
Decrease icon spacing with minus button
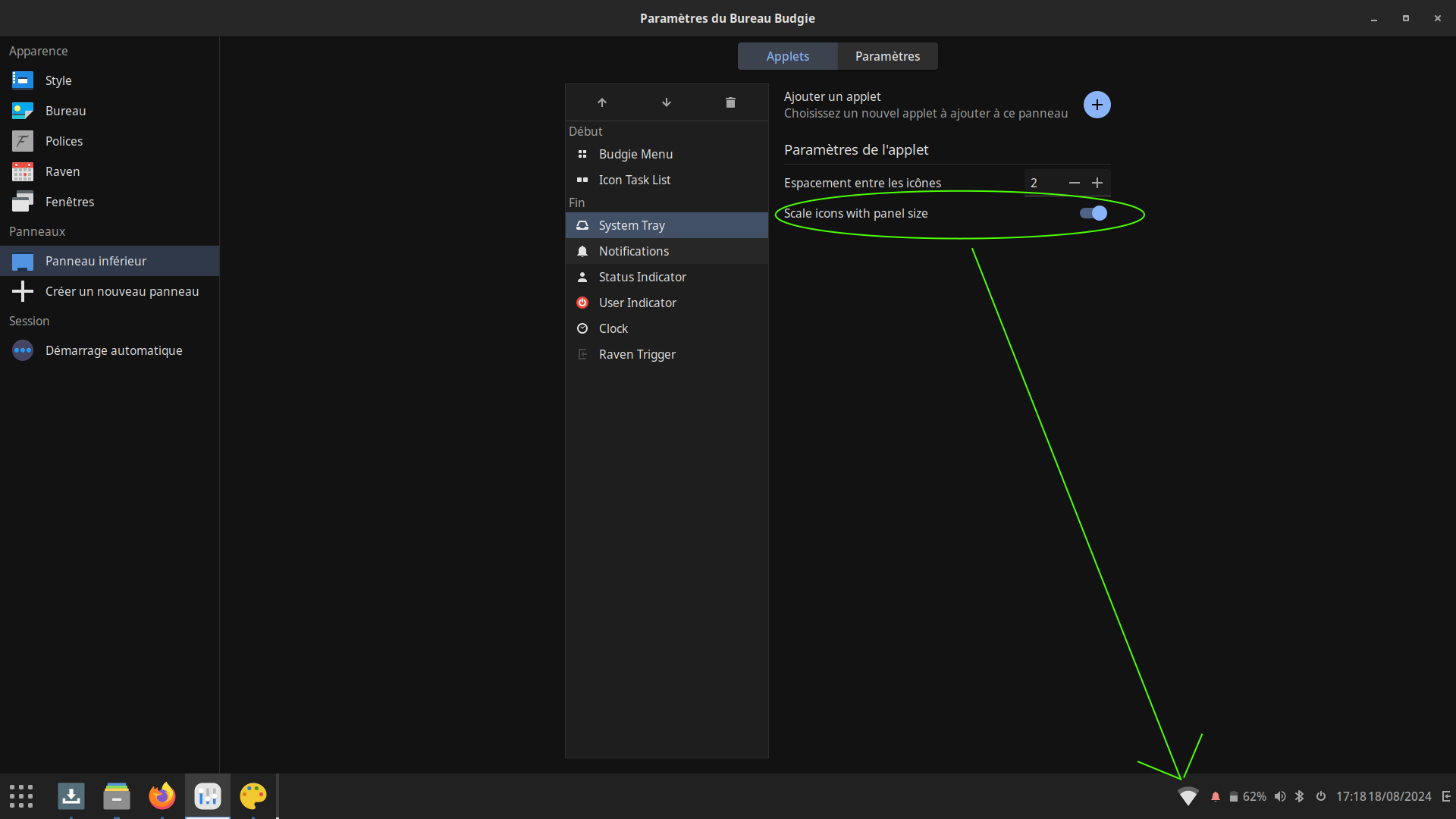pos(1074,183)
